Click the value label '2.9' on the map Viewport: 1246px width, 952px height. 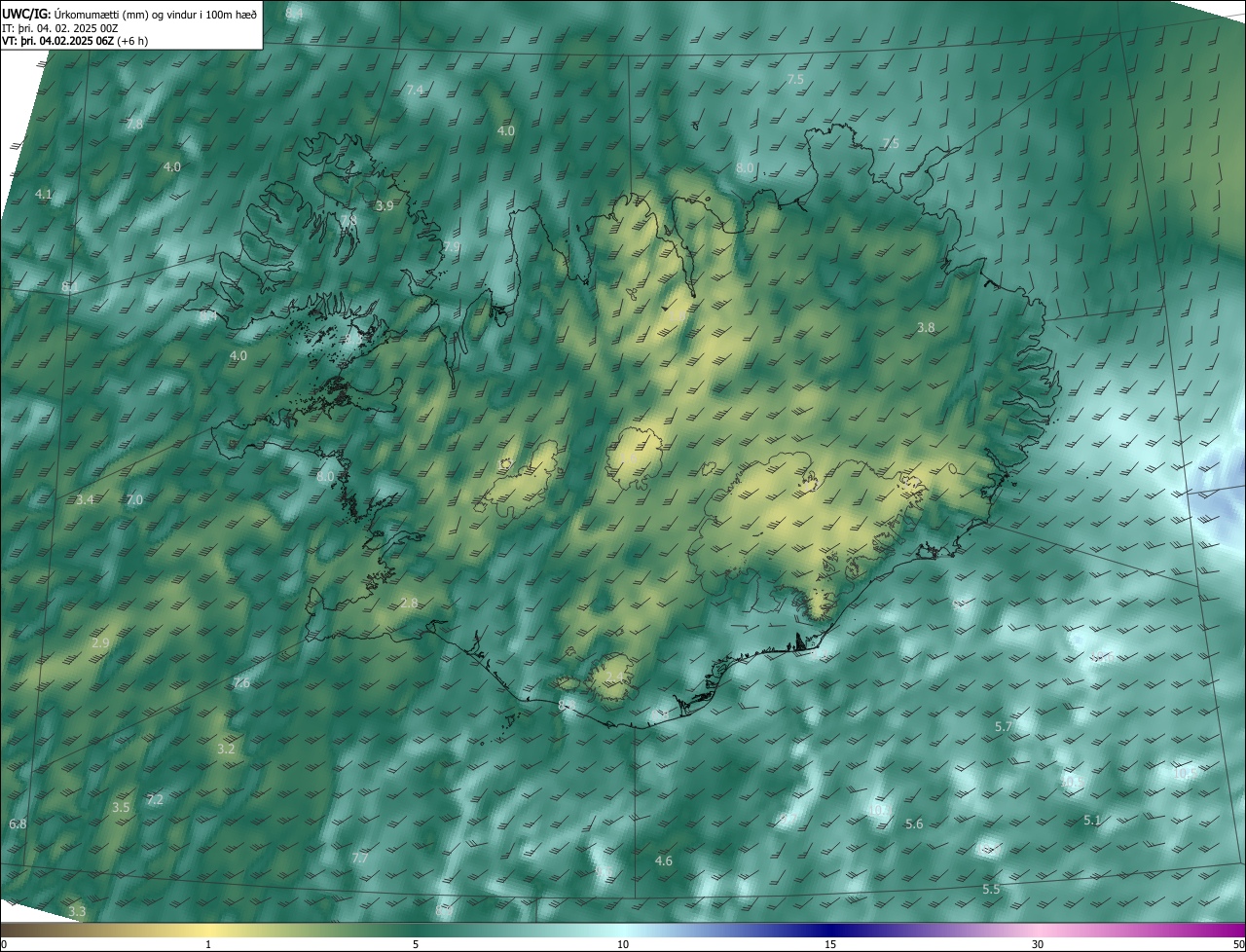[100, 643]
